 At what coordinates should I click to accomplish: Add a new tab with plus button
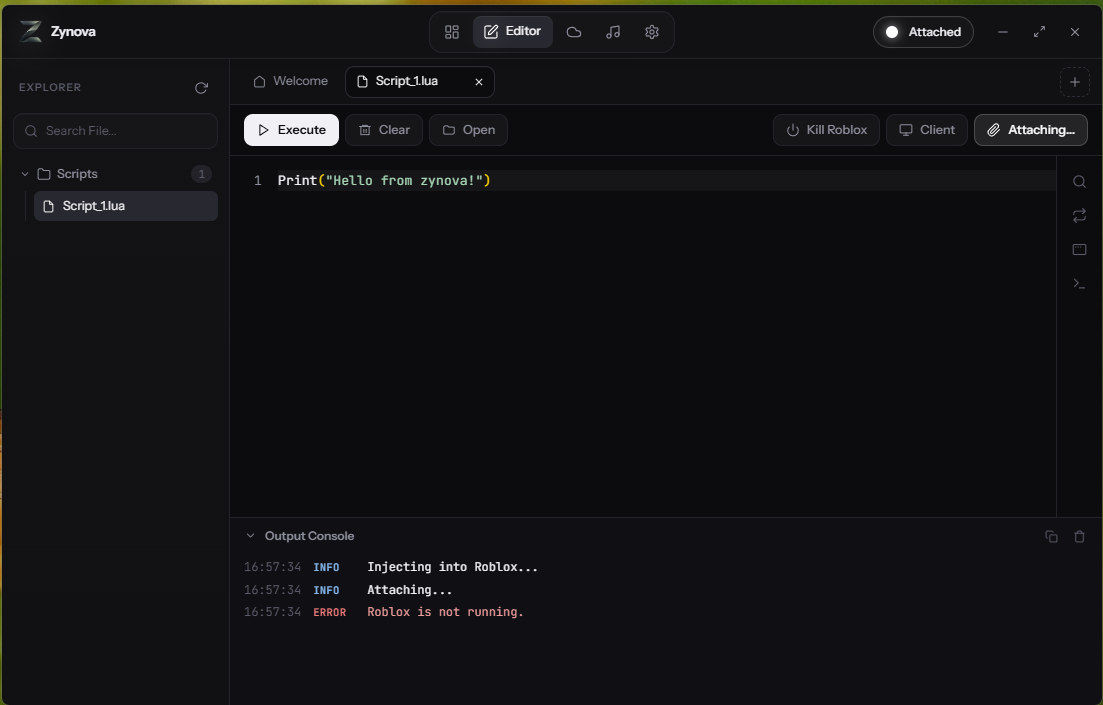(1074, 82)
